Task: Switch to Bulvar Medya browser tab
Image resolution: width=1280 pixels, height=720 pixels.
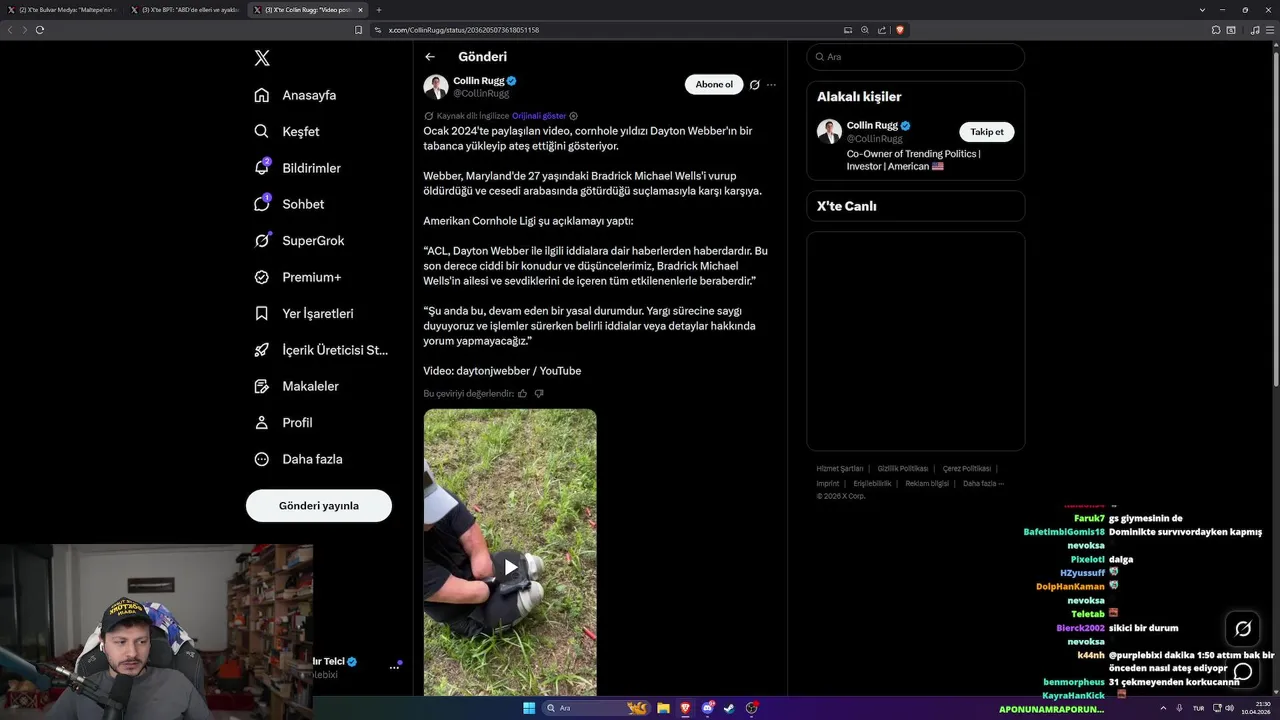Action: pyautogui.click(x=62, y=10)
